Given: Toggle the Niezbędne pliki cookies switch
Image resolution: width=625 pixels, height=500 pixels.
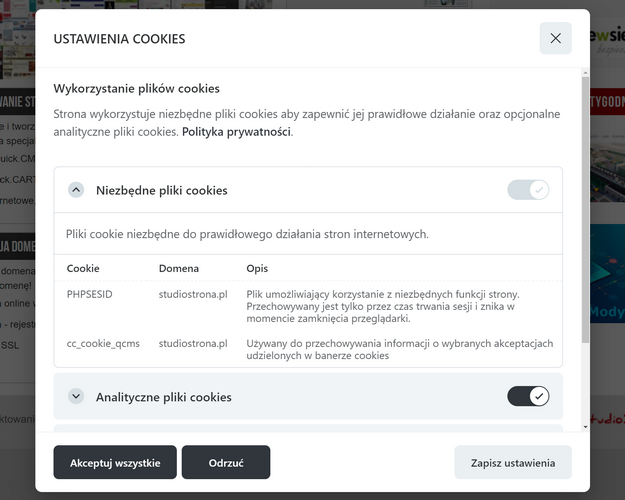Looking at the screenshot, I should click(x=528, y=190).
